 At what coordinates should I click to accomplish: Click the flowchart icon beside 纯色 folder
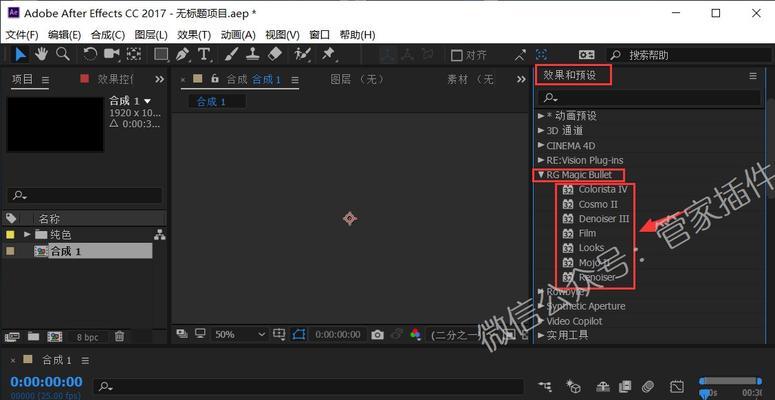[160, 235]
